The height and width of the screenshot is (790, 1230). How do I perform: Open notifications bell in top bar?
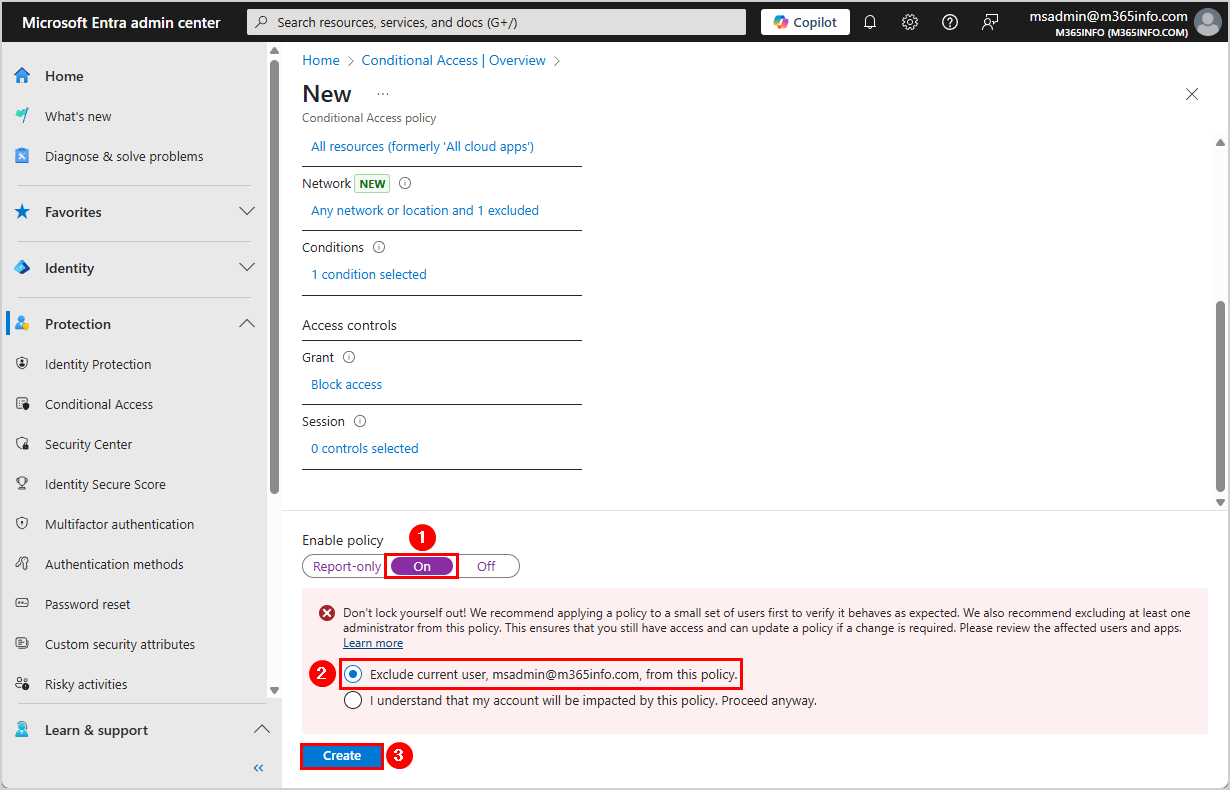point(870,22)
